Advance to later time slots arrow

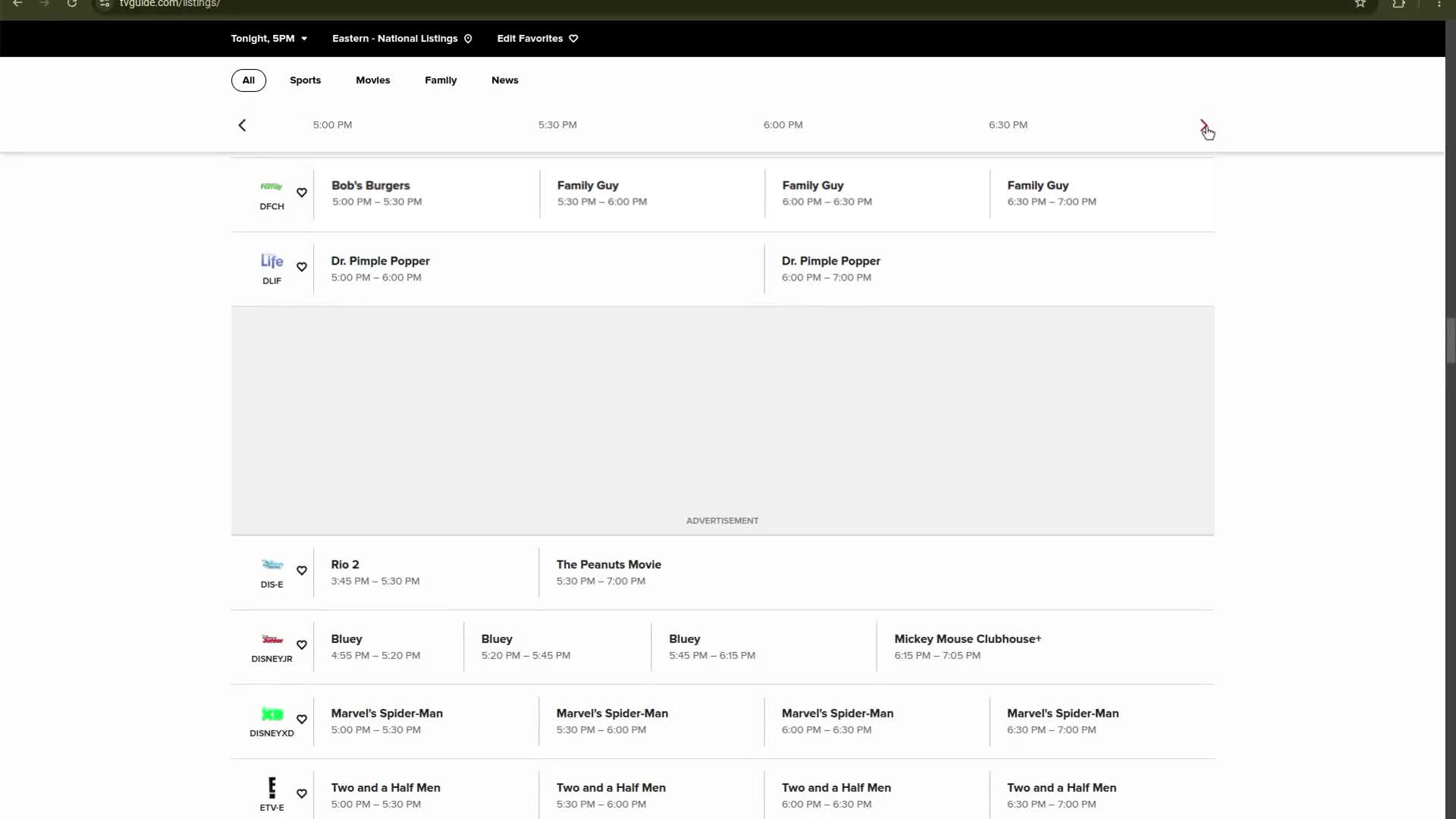(1204, 125)
